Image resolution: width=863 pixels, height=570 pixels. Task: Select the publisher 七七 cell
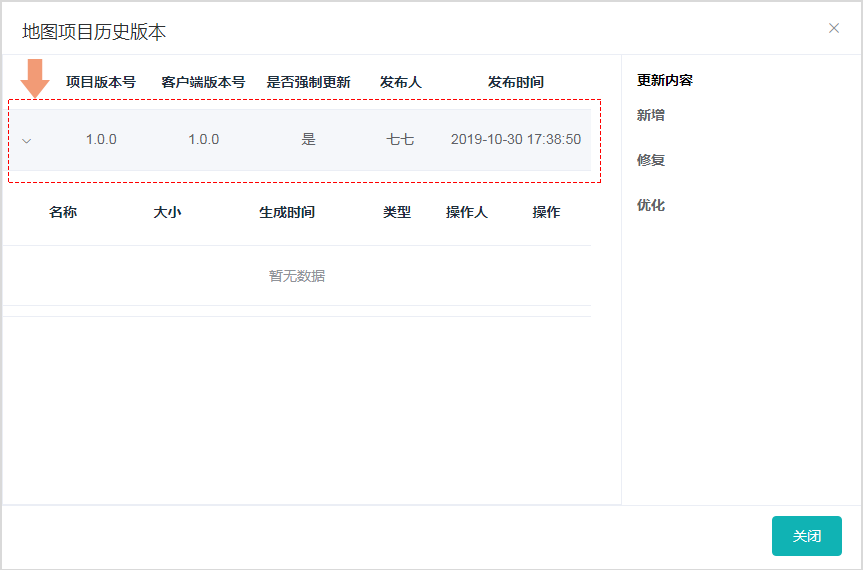pyautogui.click(x=400, y=139)
